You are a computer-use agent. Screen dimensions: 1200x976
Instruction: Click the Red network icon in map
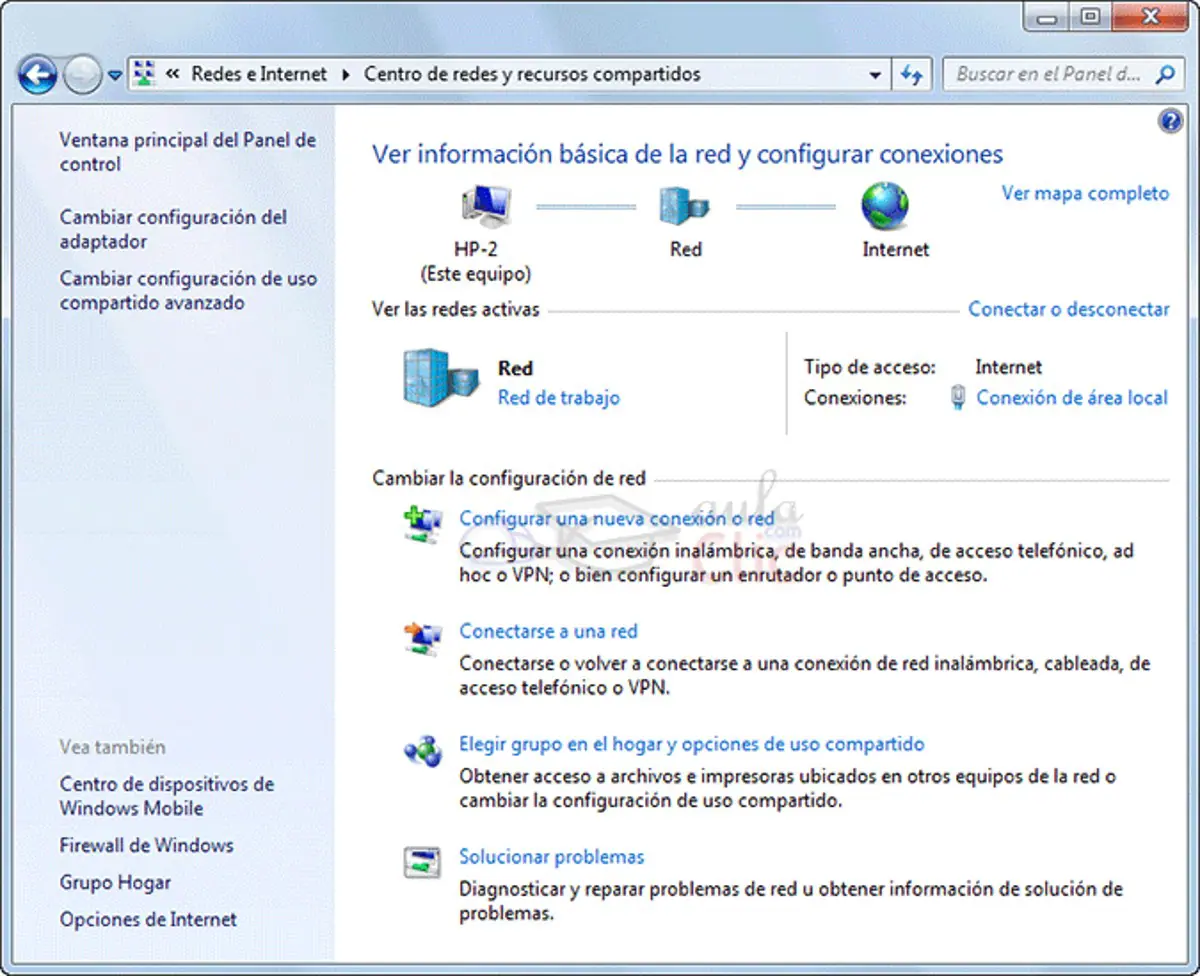click(x=685, y=207)
